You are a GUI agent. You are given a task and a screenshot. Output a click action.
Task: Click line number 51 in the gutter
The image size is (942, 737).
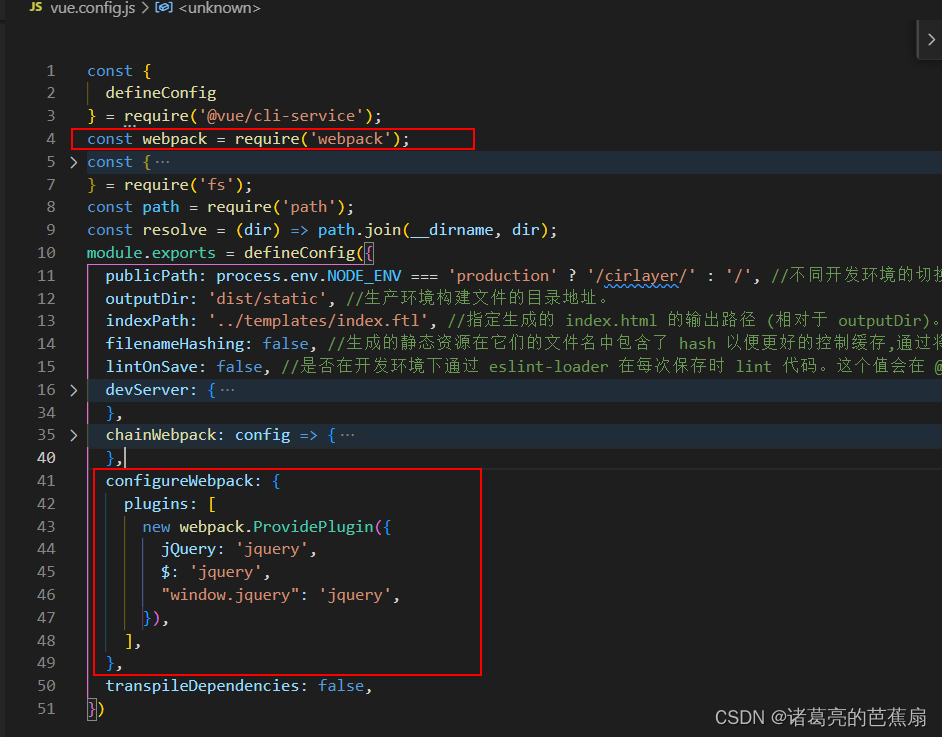[x=46, y=709]
